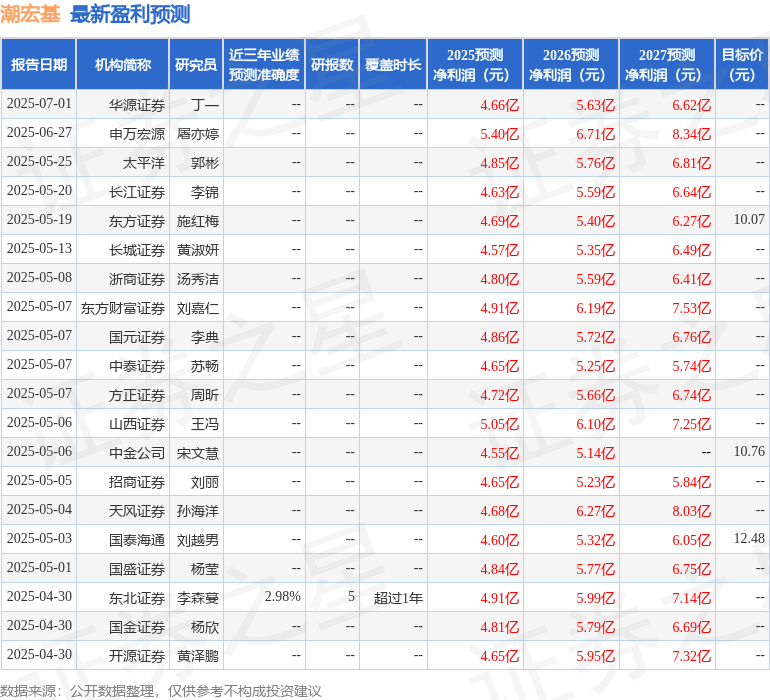Screen dimensions: 770x700
Task: Click the 研报数 column header
Action: pyautogui.click(x=332, y=64)
